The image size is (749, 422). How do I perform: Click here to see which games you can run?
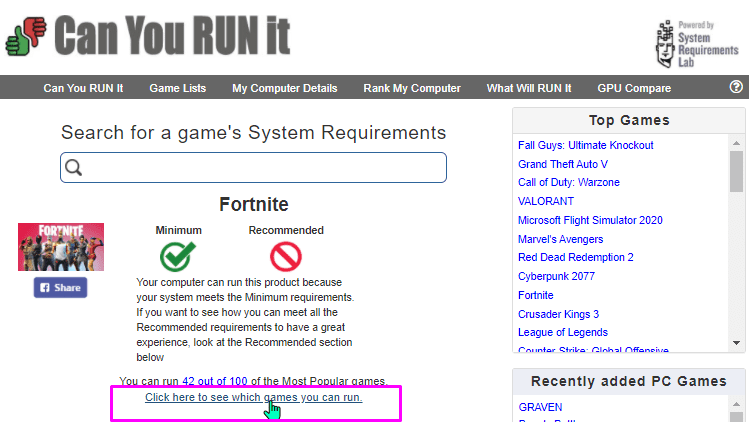pos(254,398)
